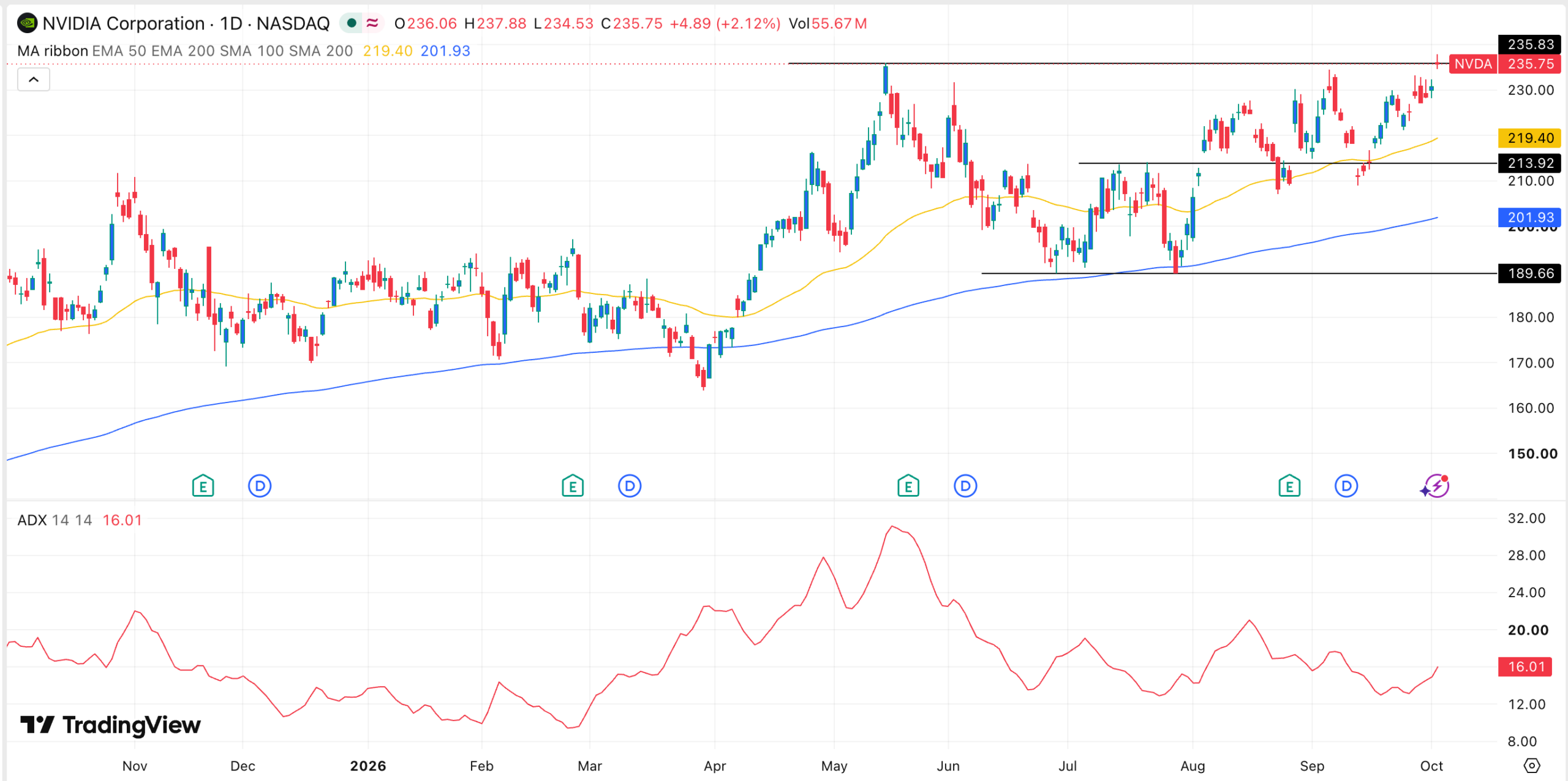Click the market open status dot

[352, 23]
